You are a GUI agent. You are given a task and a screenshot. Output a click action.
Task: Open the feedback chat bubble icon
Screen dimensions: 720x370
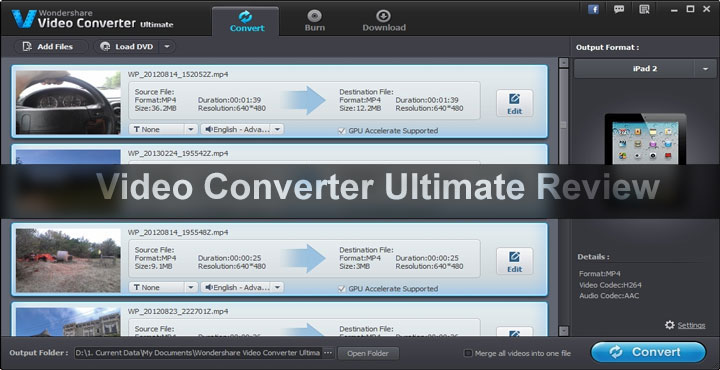click(619, 9)
